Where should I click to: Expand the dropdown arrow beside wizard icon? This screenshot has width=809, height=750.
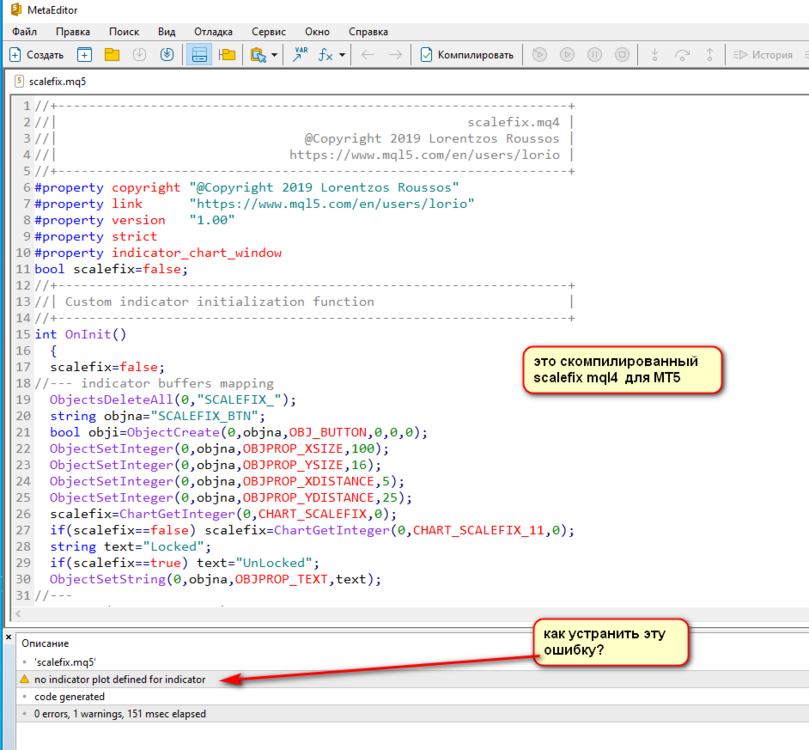click(x=274, y=55)
